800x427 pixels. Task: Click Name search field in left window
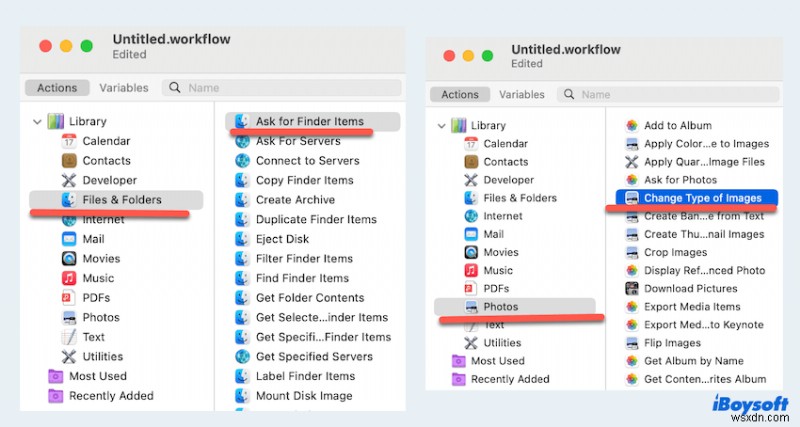282,88
